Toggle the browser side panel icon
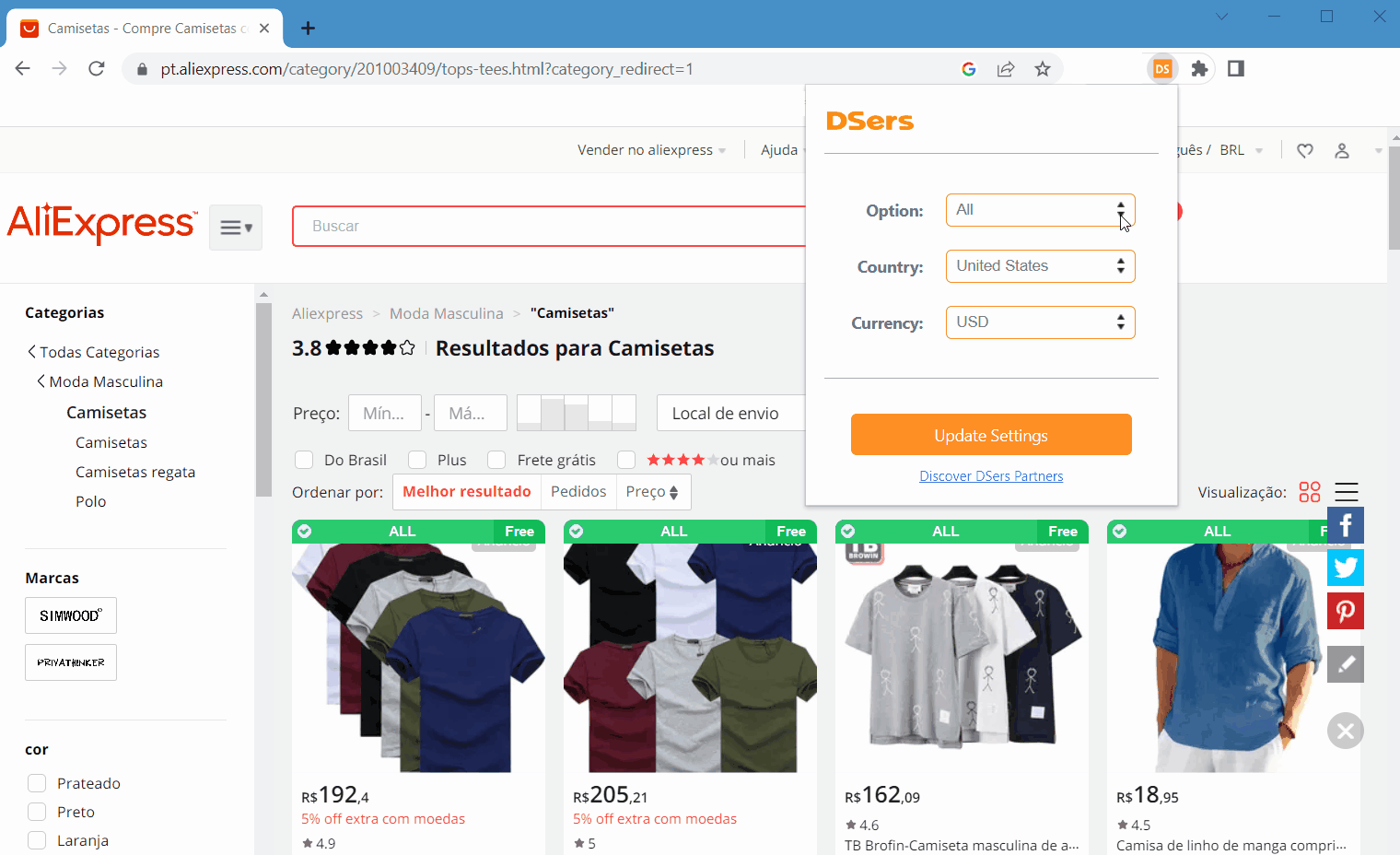This screenshot has height=855, width=1400. tap(1236, 69)
